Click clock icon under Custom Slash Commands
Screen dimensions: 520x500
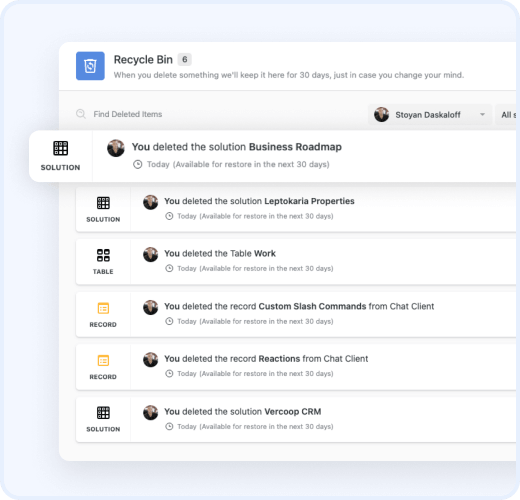pos(169,321)
